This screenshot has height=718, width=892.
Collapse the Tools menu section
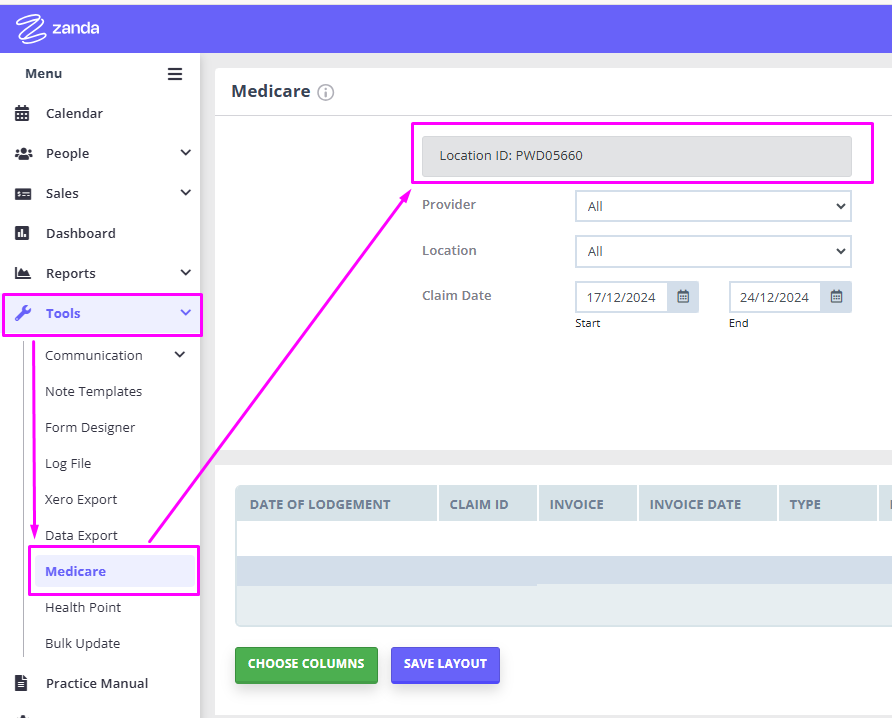(185, 313)
